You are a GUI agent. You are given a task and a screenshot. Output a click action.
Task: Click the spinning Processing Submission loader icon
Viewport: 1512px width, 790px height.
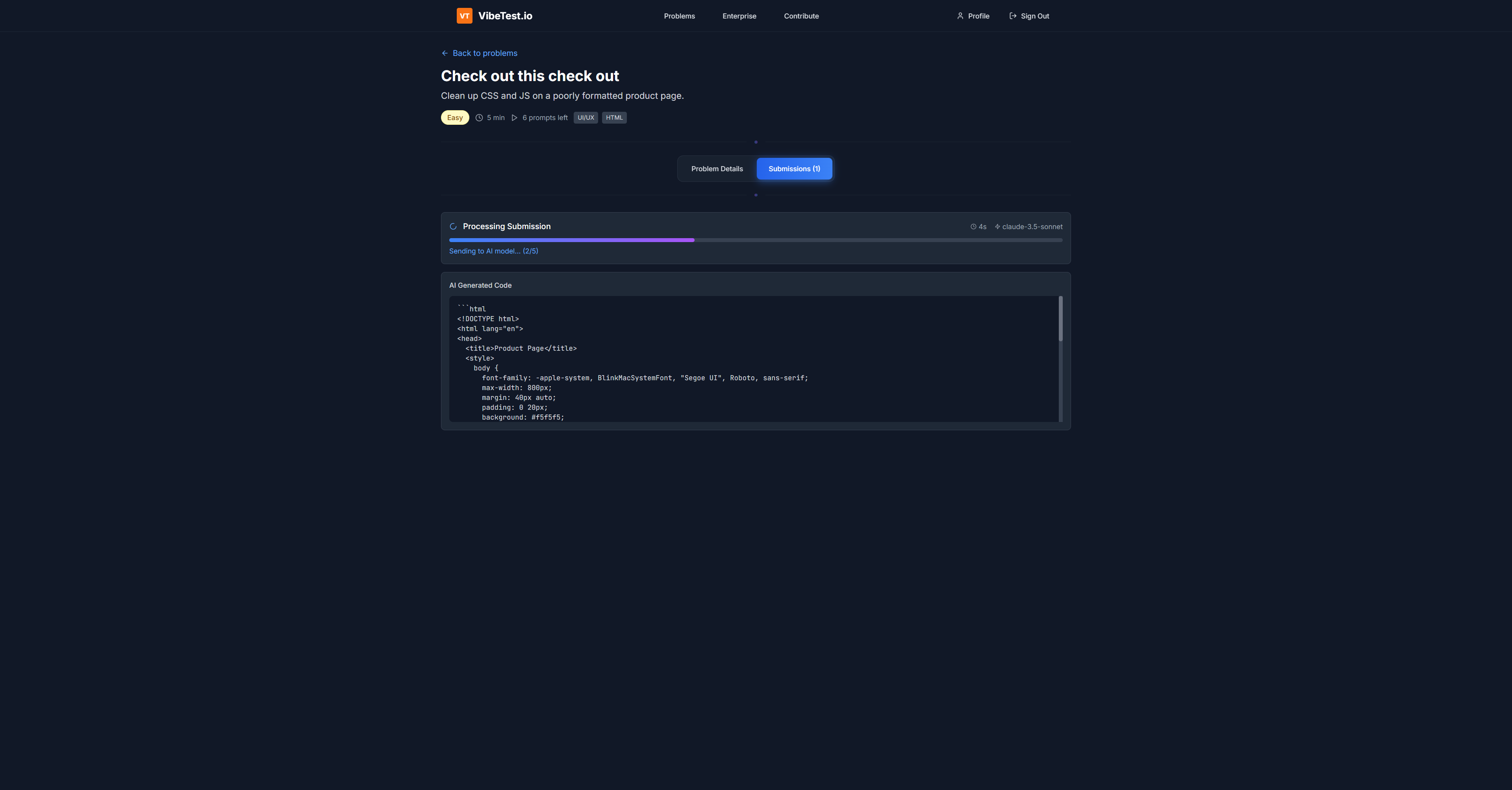[x=453, y=227]
